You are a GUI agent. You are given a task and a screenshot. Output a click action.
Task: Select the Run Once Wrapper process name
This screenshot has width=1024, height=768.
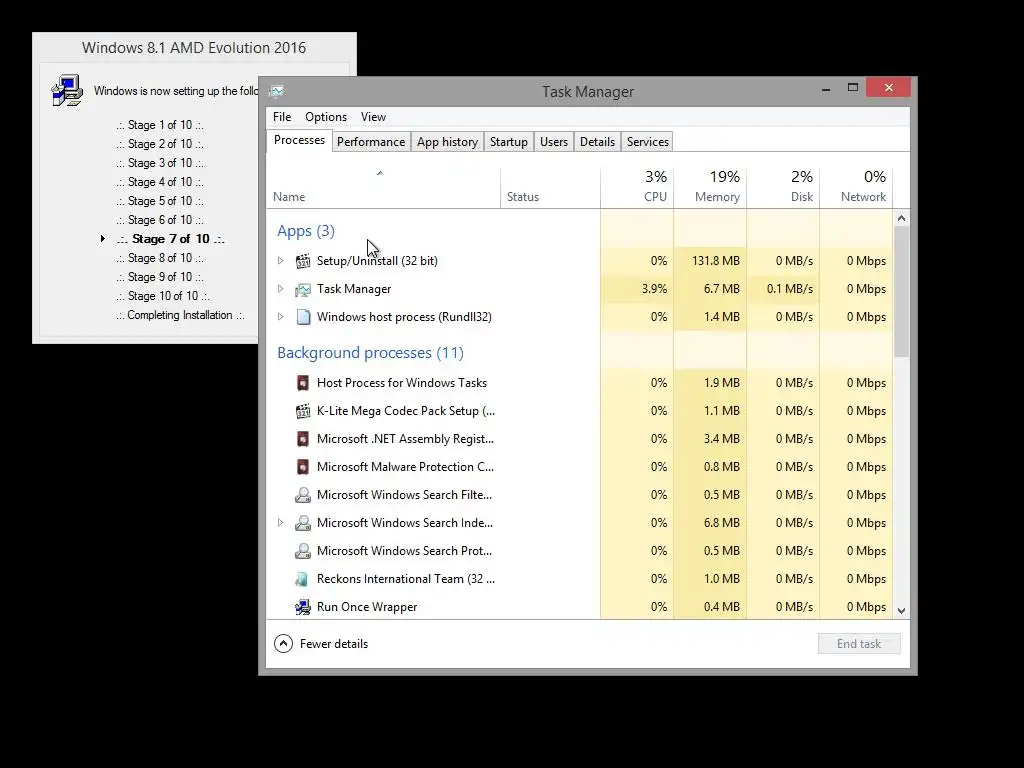click(x=367, y=607)
